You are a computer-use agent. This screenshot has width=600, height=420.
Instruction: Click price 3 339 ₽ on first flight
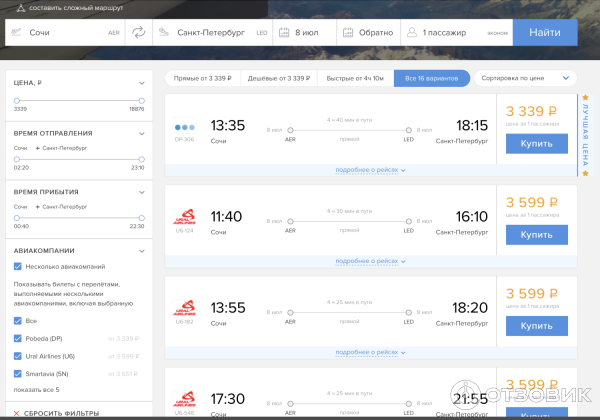(532, 111)
